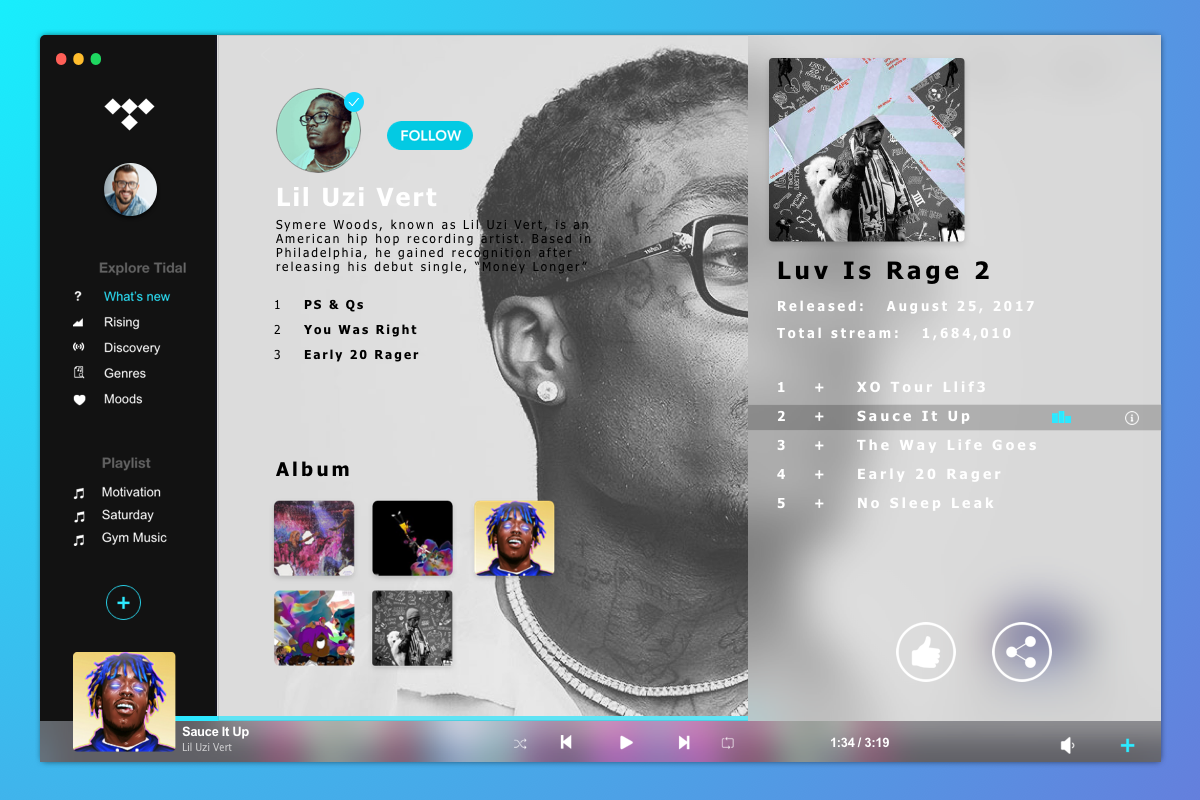Open the user profile avatar in the sidebar
1200x800 pixels.
(x=130, y=190)
